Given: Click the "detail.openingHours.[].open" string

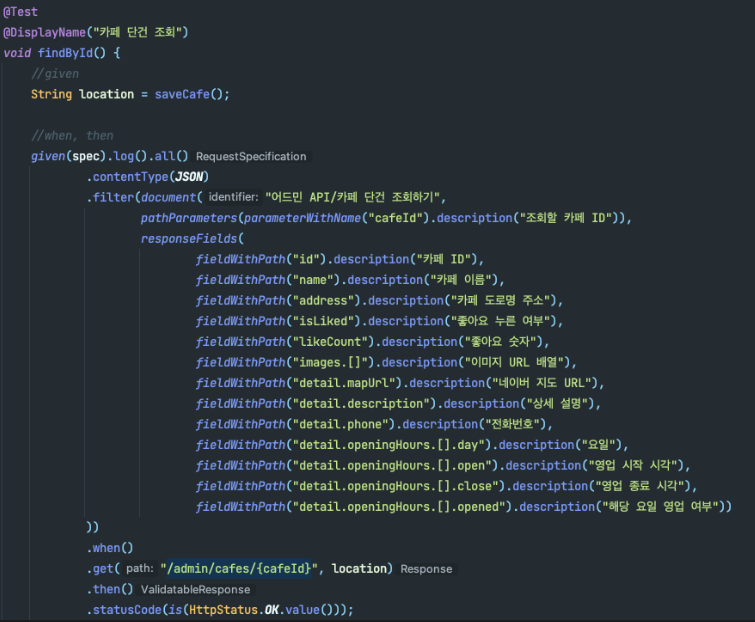Looking at the screenshot, I should point(392,466).
